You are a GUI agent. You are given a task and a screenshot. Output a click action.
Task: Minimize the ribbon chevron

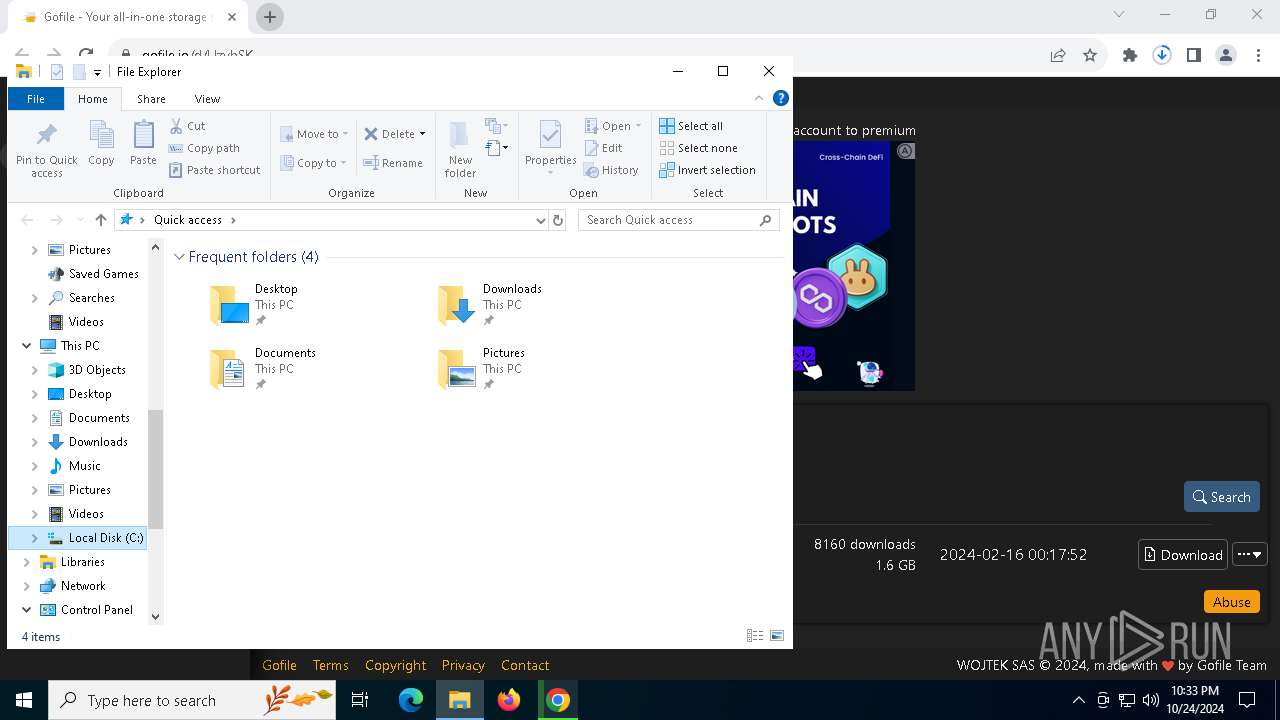(759, 98)
